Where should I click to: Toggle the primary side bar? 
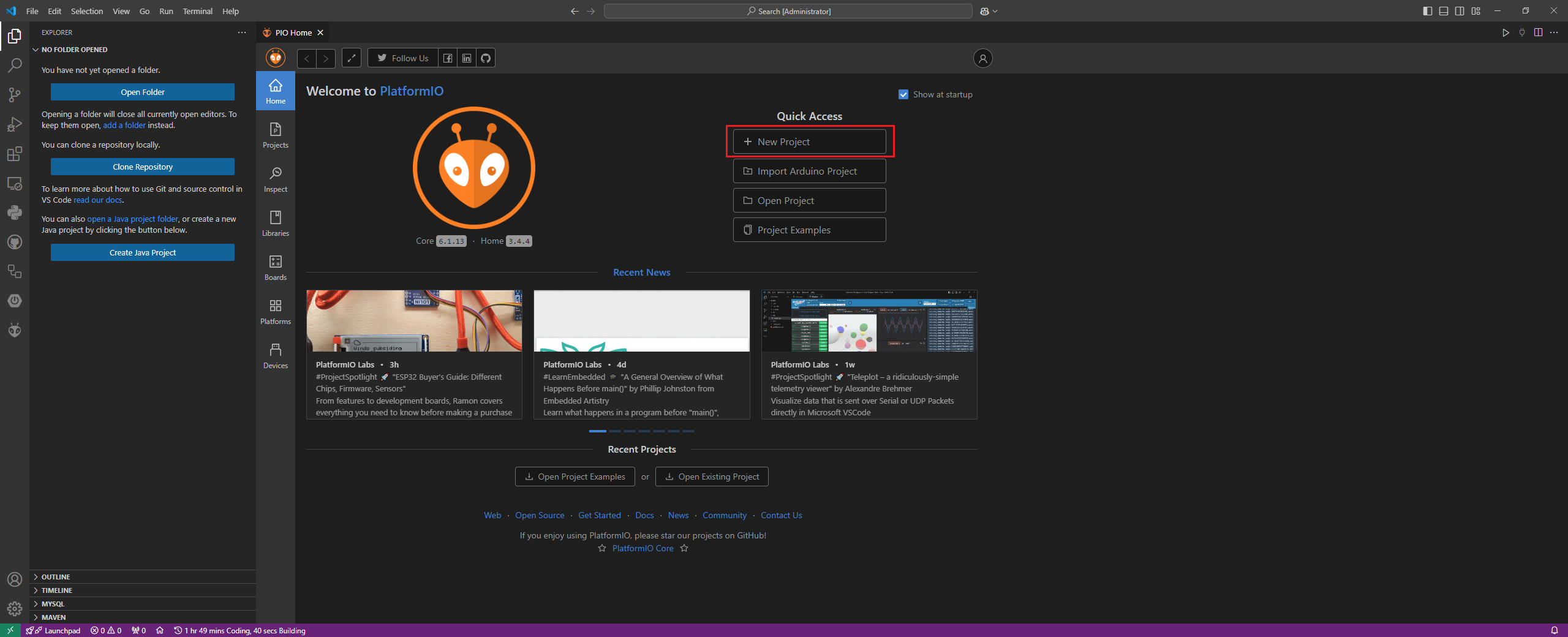[1428, 11]
